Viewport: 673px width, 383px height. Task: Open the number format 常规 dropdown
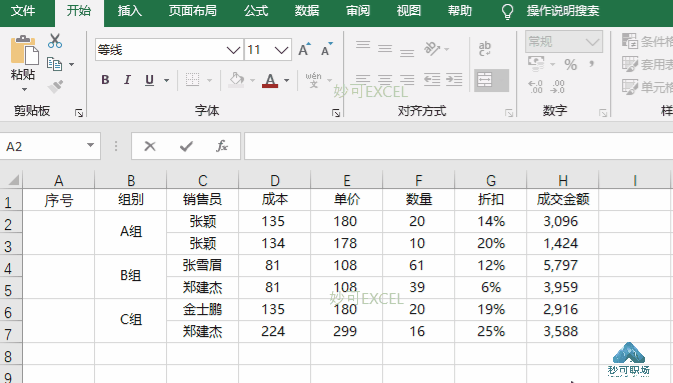point(592,42)
